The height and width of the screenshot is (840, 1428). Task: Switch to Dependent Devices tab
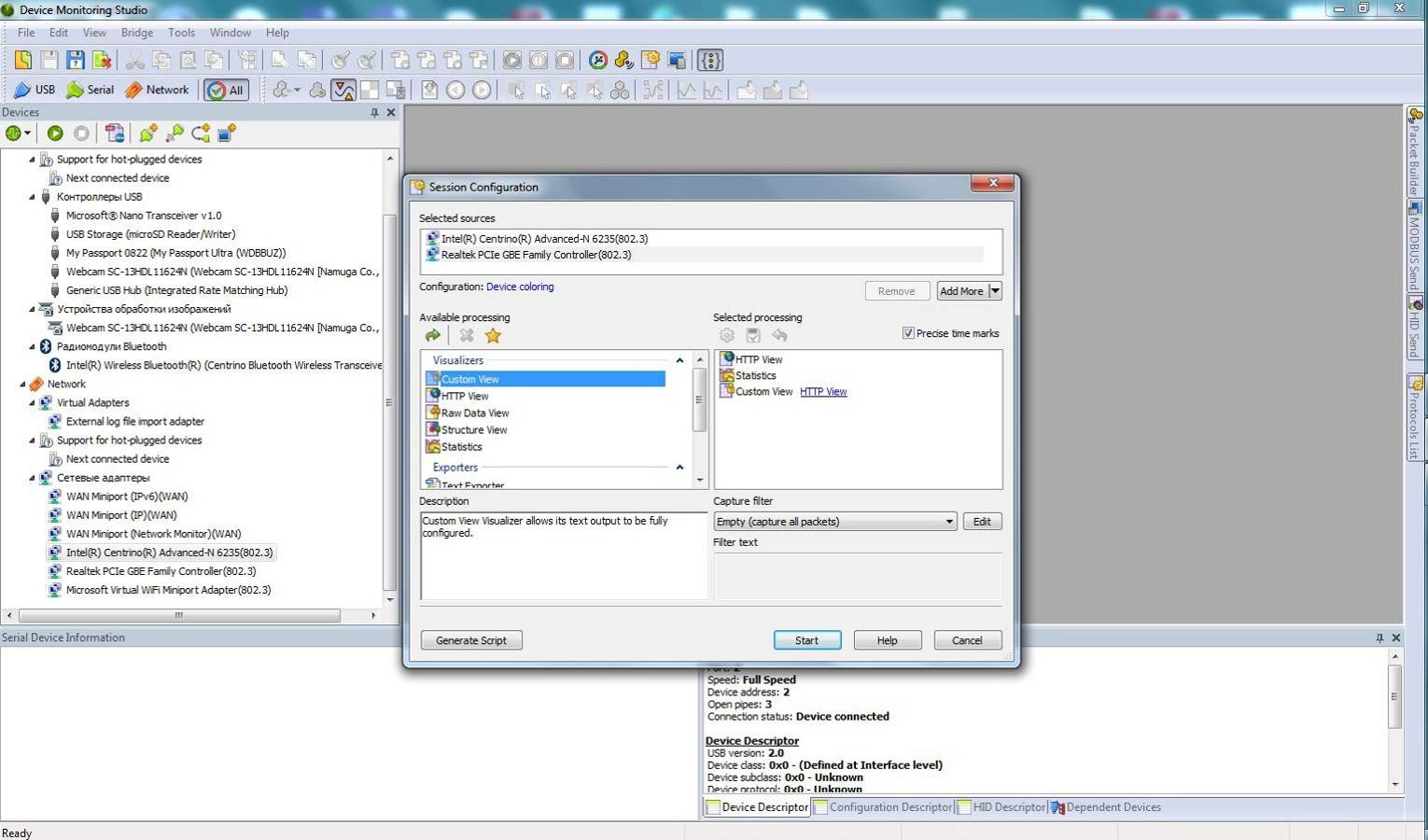click(x=1107, y=807)
